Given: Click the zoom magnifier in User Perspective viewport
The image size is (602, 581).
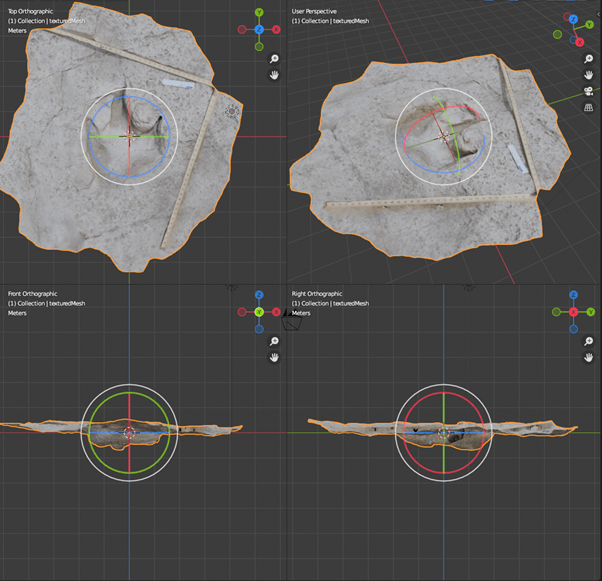Looking at the screenshot, I should pos(590,59).
